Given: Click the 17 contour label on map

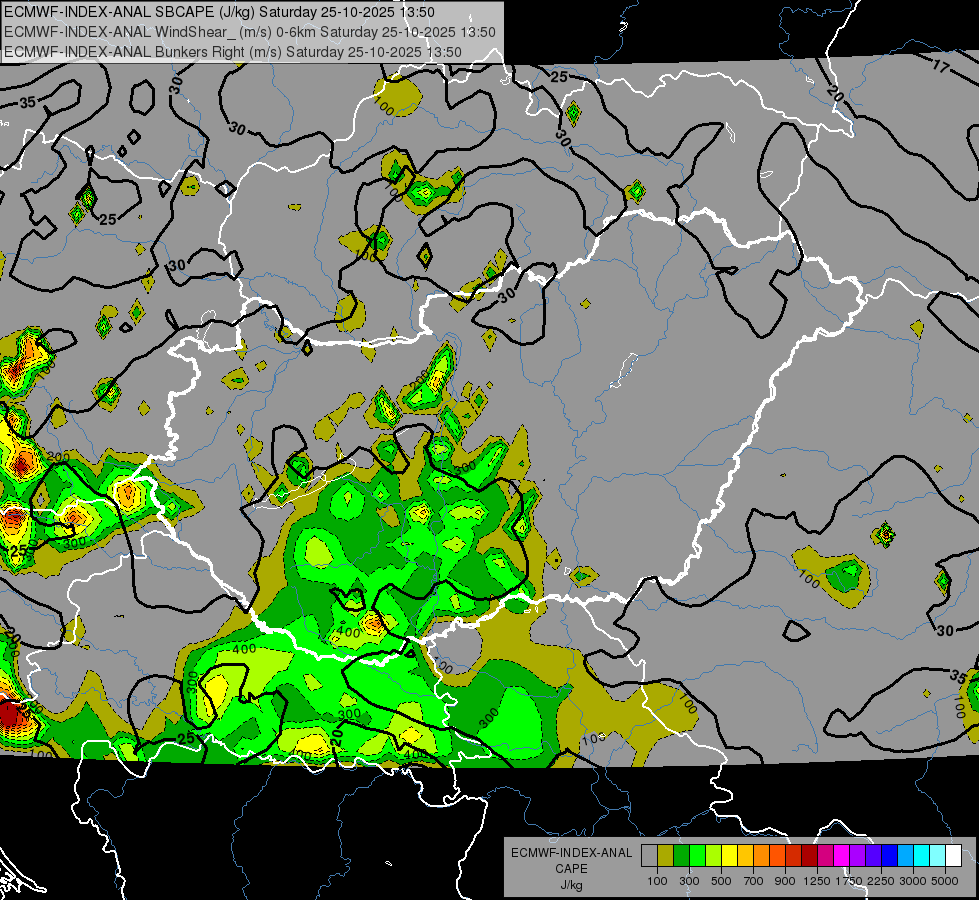Looking at the screenshot, I should click(x=941, y=66).
